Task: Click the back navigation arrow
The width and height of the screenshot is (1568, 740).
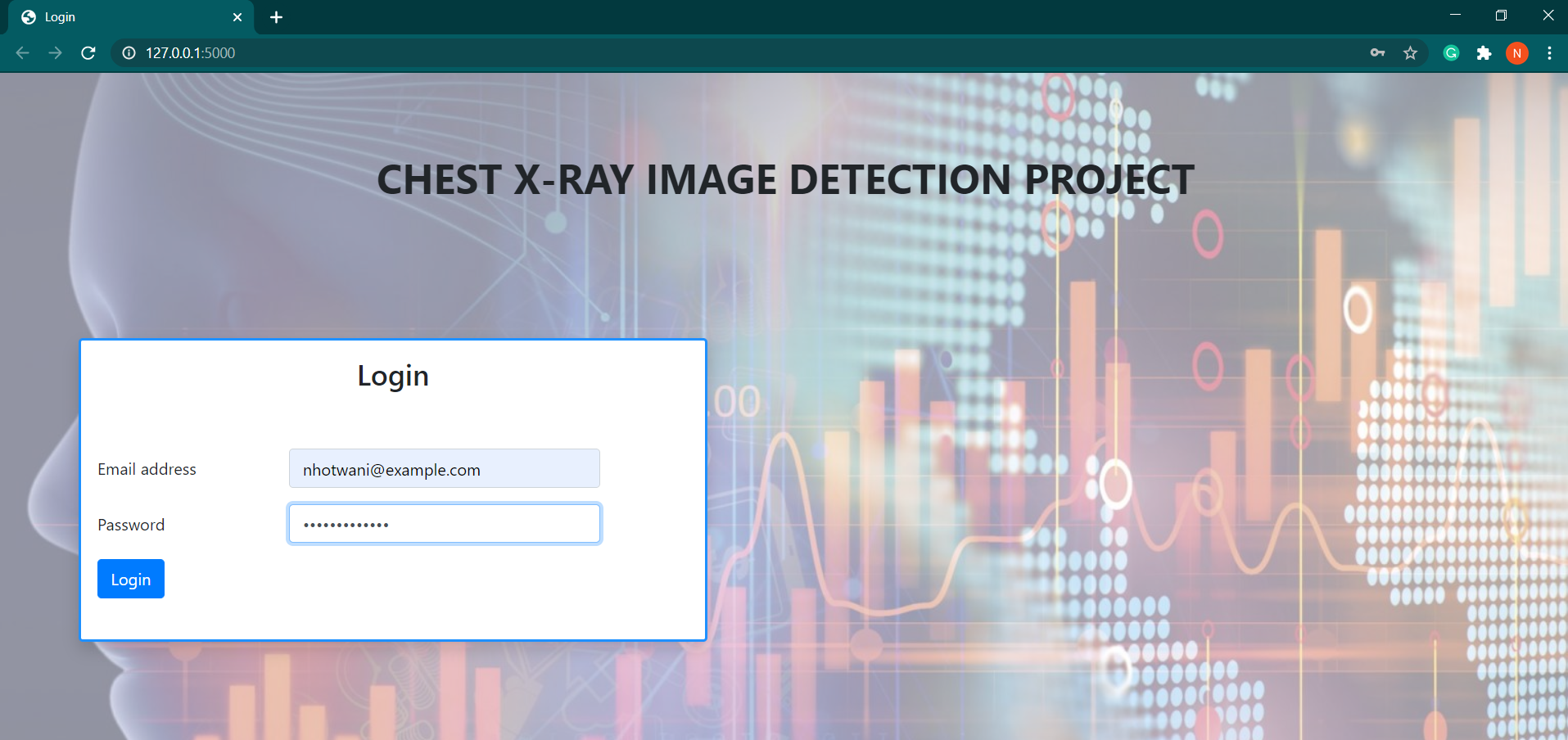Action: pyautogui.click(x=21, y=52)
